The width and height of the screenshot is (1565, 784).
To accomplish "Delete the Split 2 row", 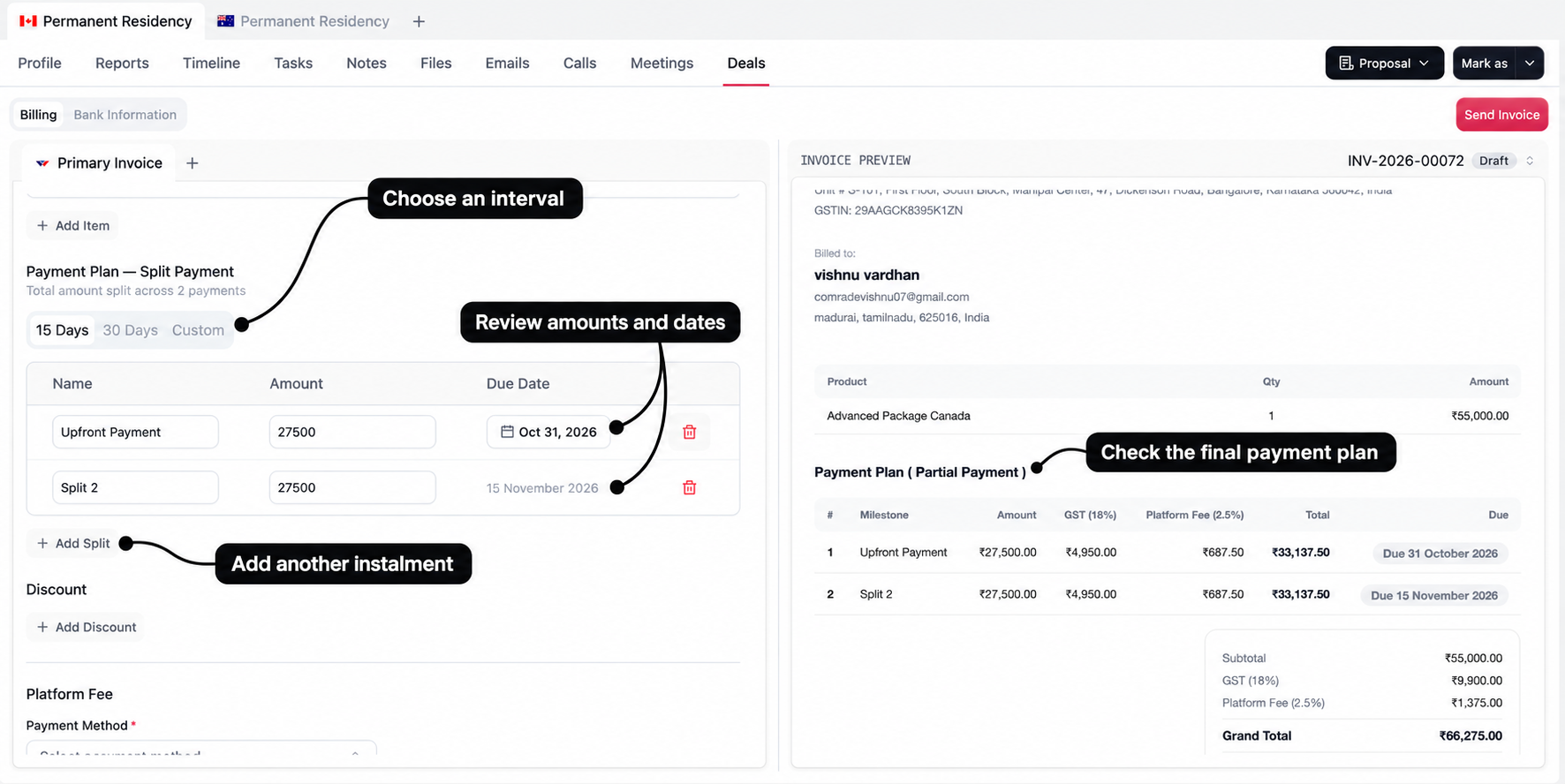I will 689,487.
